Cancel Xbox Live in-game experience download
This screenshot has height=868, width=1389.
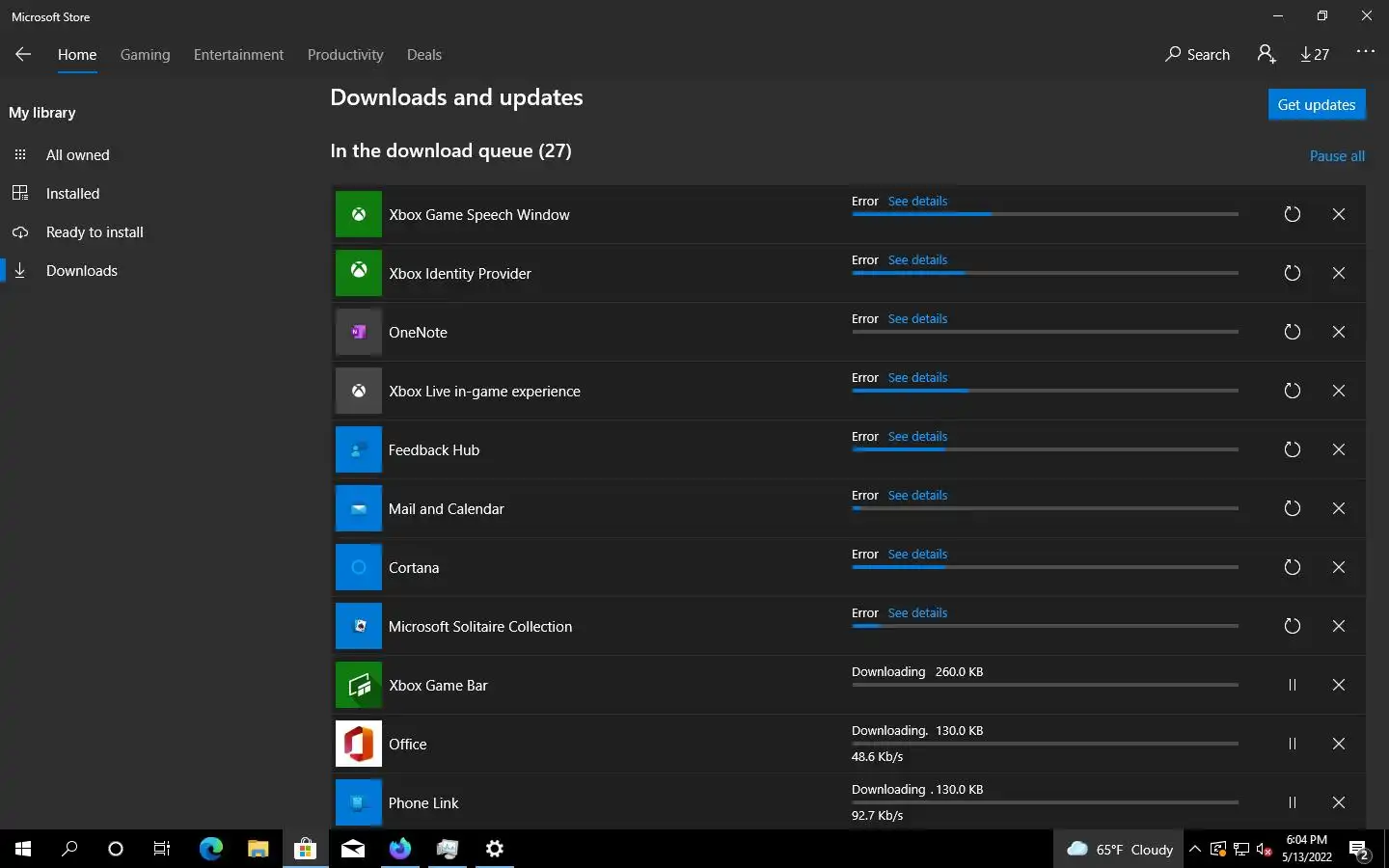click(1339, 391)
